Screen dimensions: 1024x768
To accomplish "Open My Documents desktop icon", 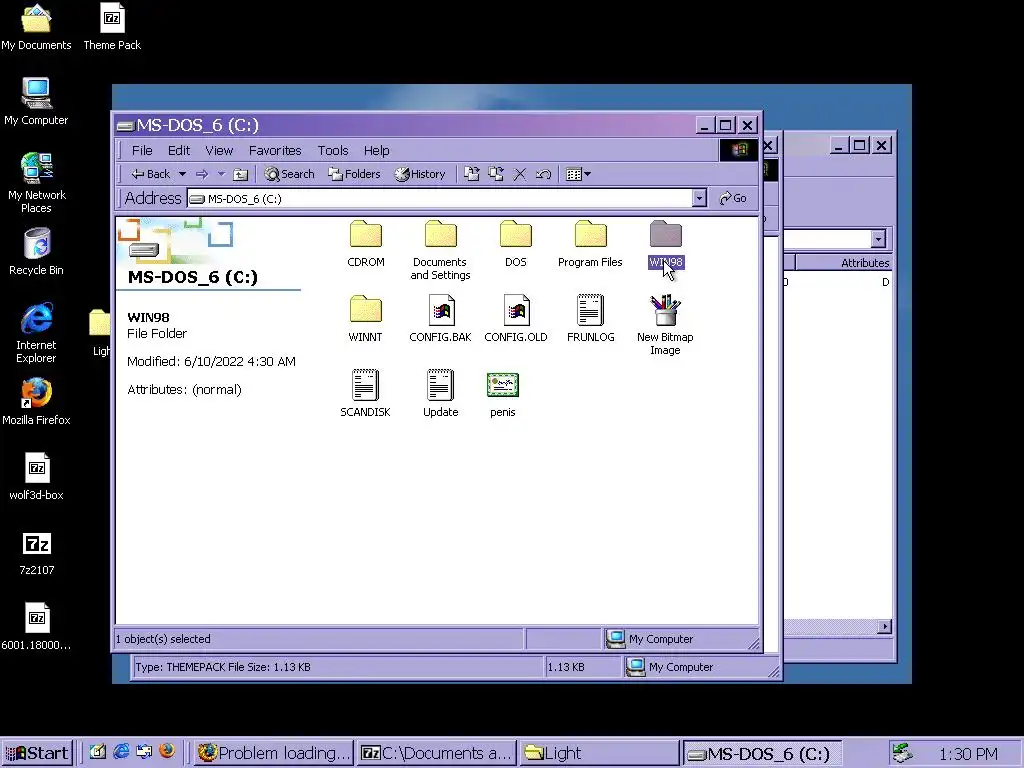I will point(36,27).
